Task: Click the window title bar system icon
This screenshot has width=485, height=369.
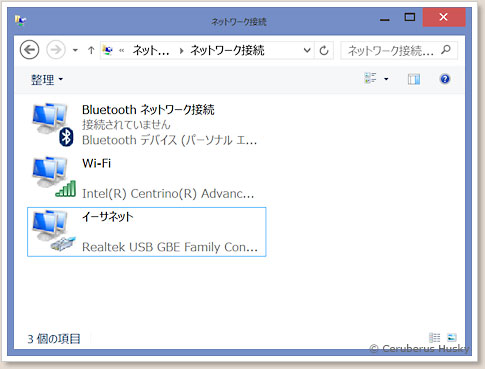Action: click(20, 20)
